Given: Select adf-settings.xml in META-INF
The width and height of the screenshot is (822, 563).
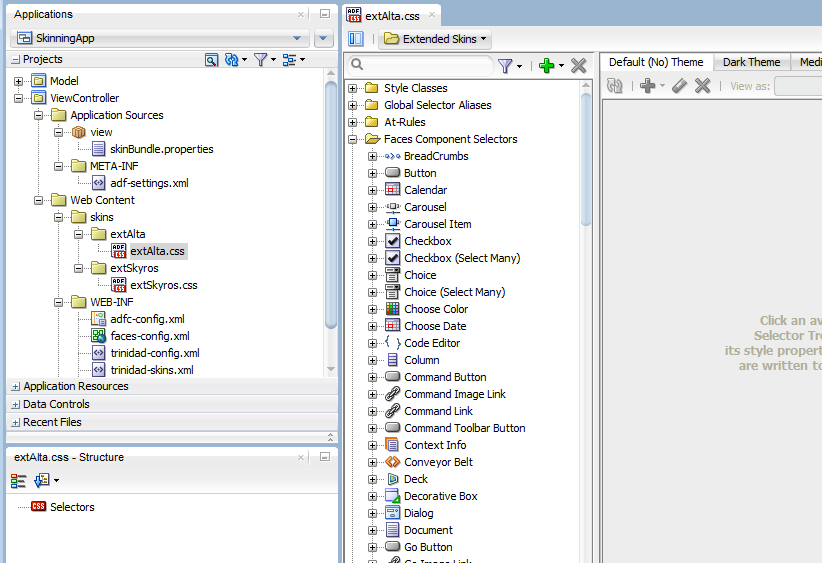Looking at the screenshot, I should tap(149, 183).
